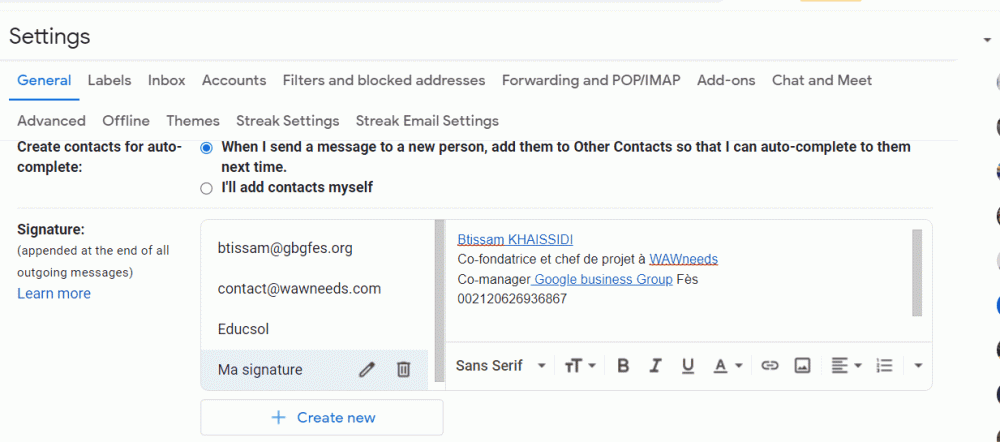1000x442 pixels.
Task: Toggle italic formatting in signature editor
Action: pos(656,366)
